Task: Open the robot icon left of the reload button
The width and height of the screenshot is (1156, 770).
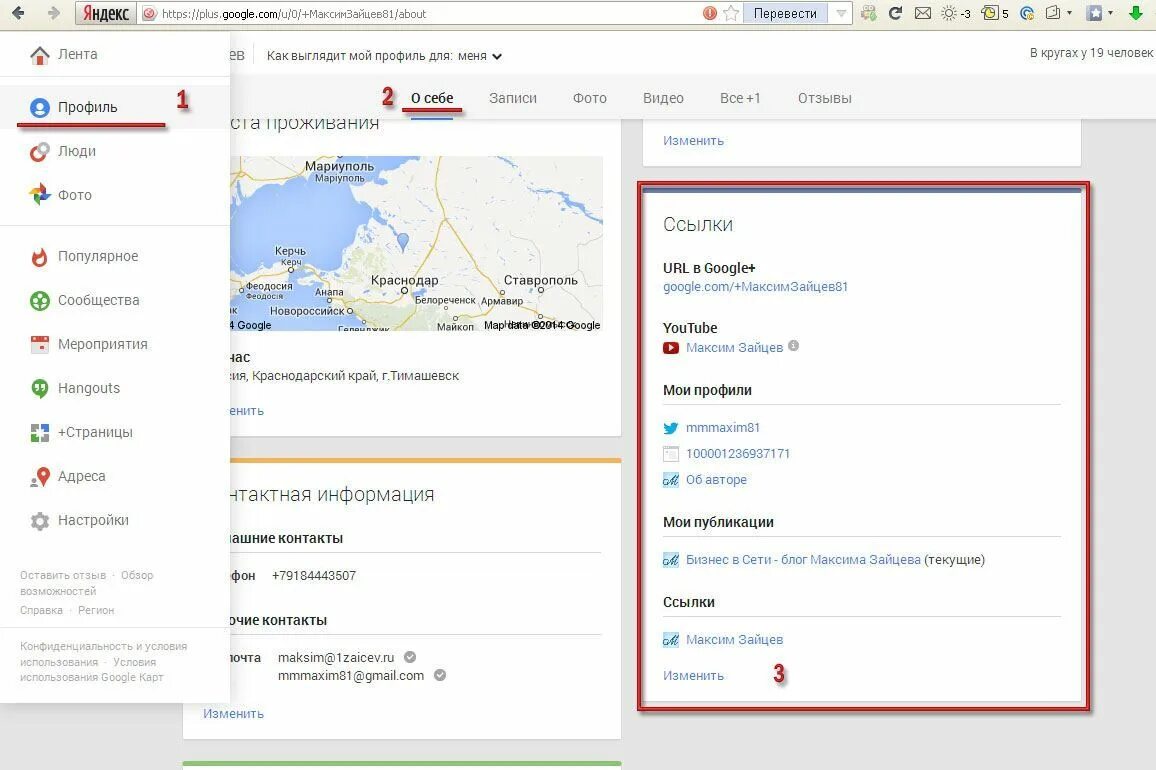Action: (x=868, y=13)
